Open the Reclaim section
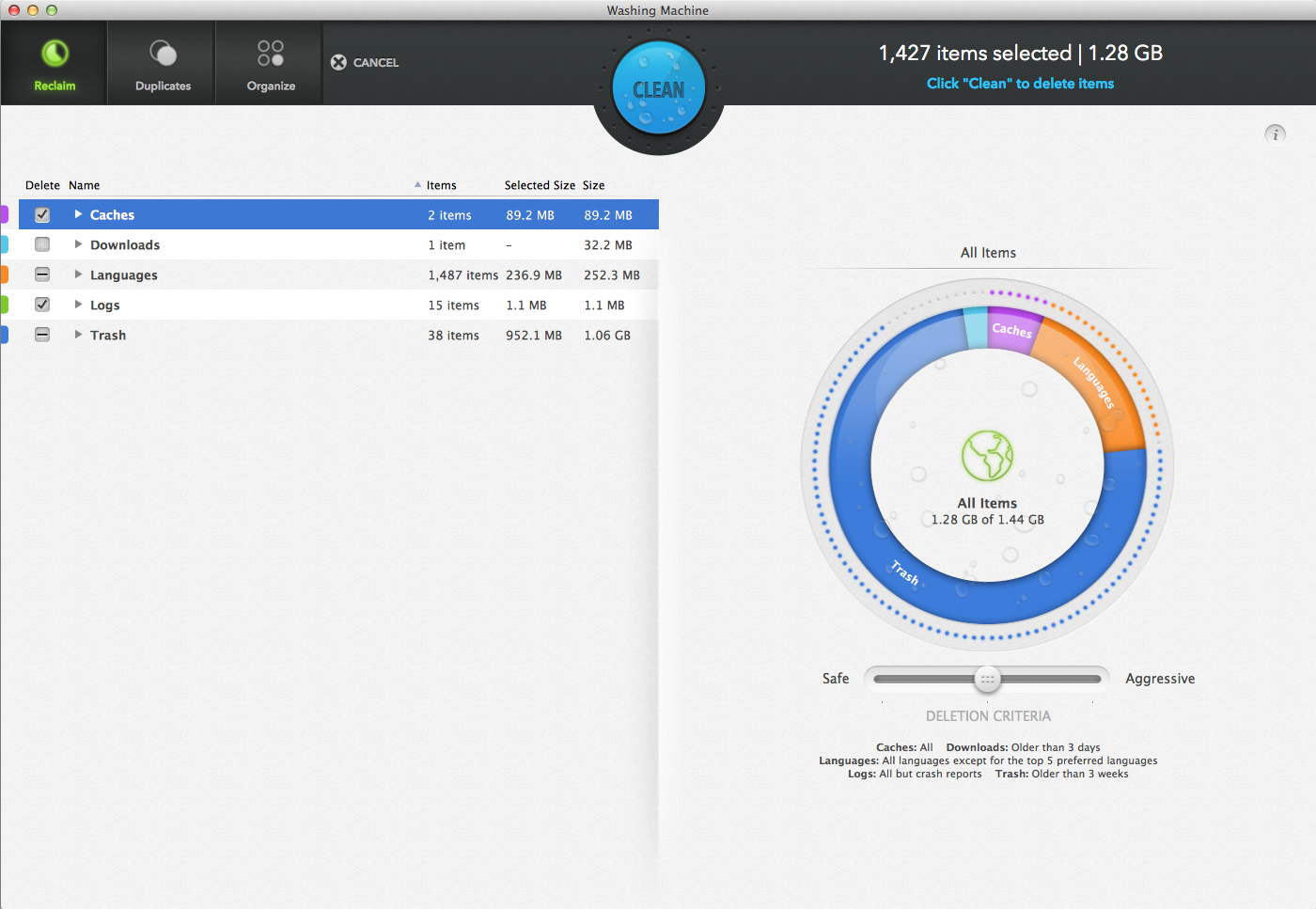Viewport: 1316px width, 909px height. point(55,63)
